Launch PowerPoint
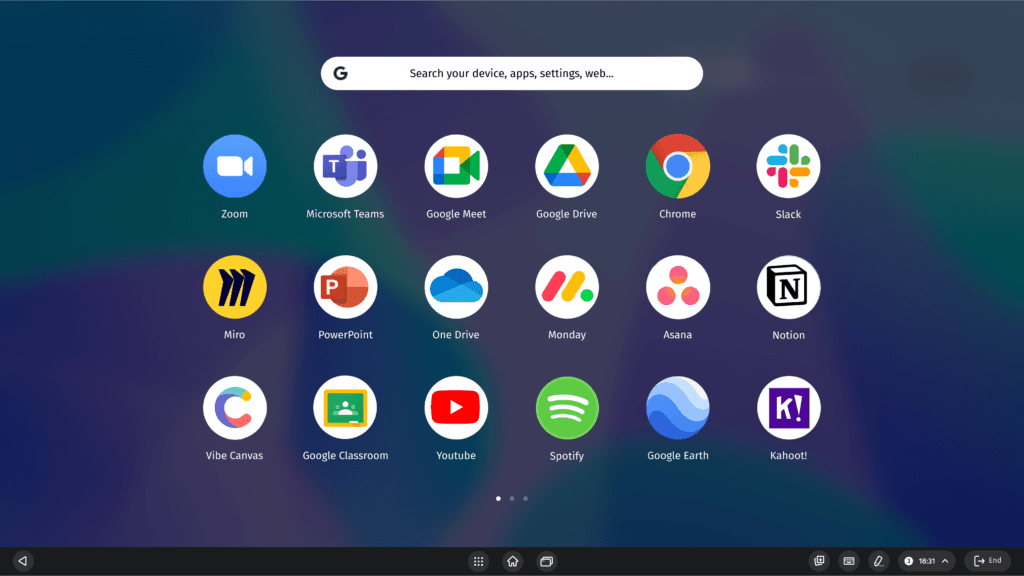 point(345,286)
